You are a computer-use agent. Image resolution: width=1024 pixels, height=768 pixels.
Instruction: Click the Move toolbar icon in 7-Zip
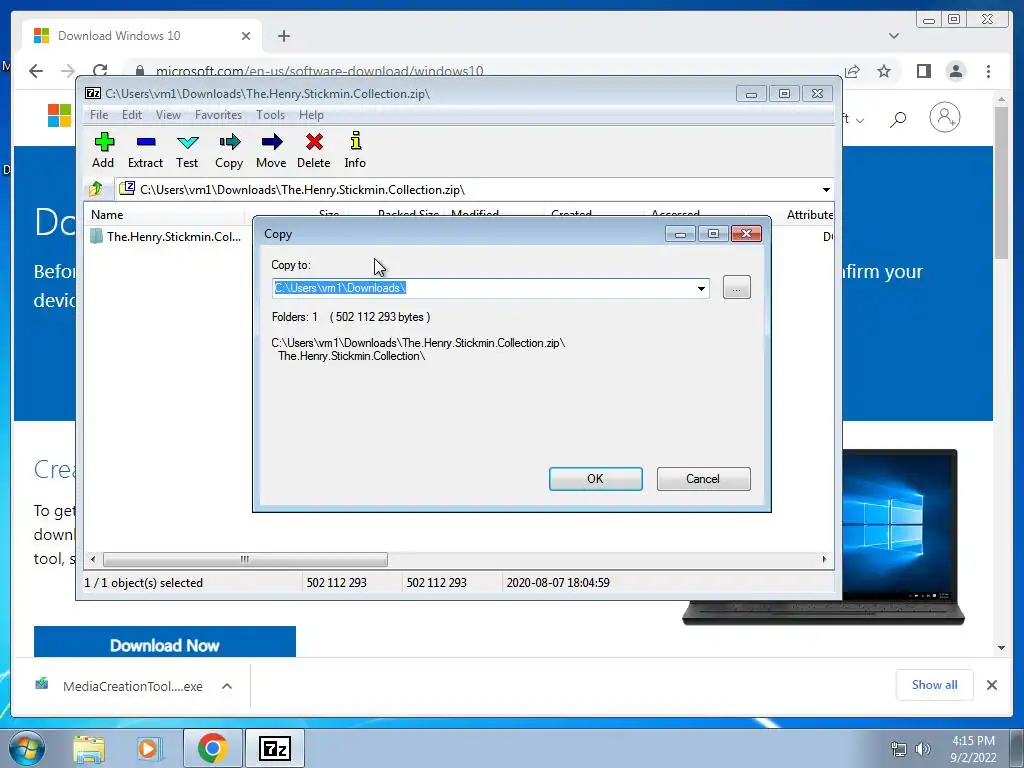pyautogui.click(x=271, y=150)
